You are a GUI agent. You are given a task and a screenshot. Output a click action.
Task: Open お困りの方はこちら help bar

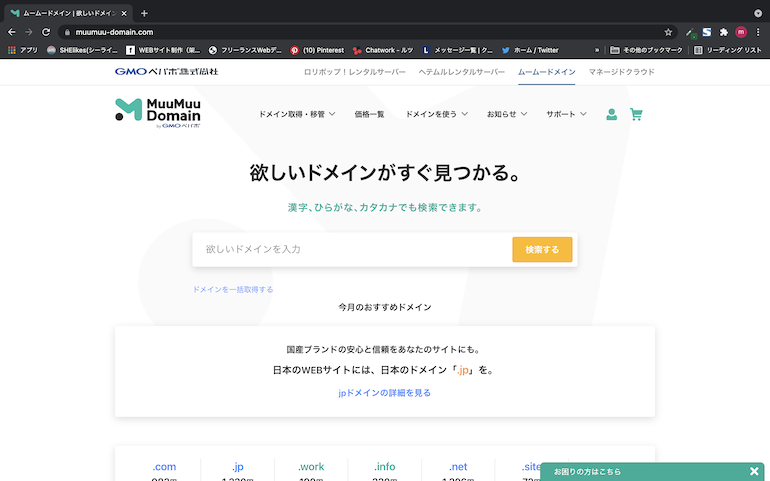coord(587,472)
